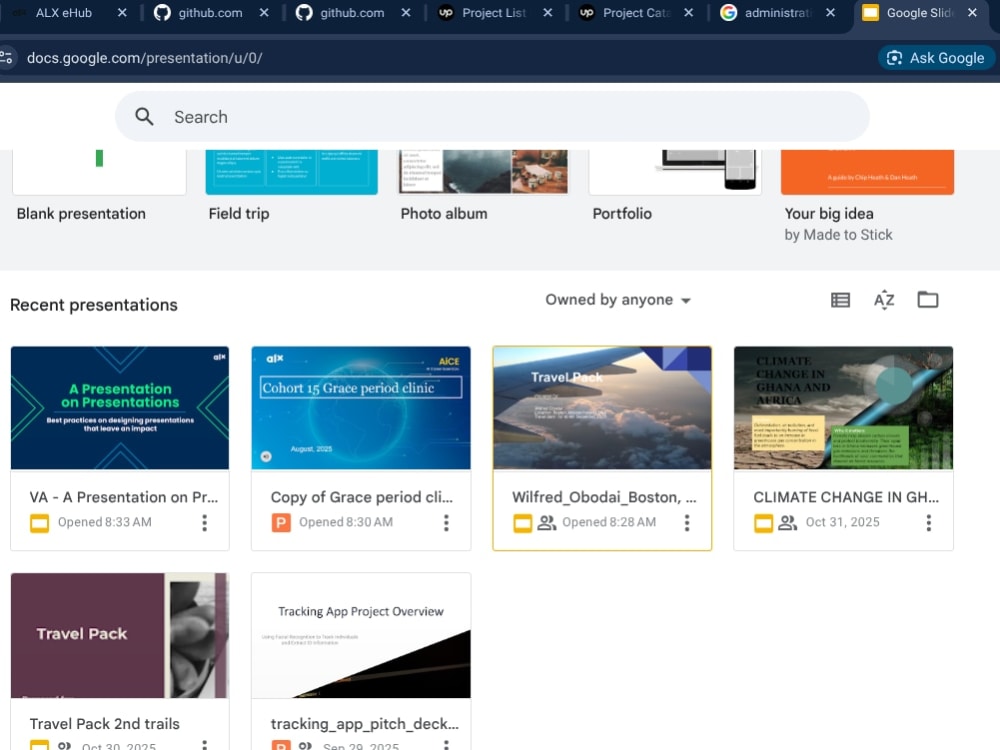Click into the Search presentations field
The image size is (1000, 750).
click(x=492, y=117)
